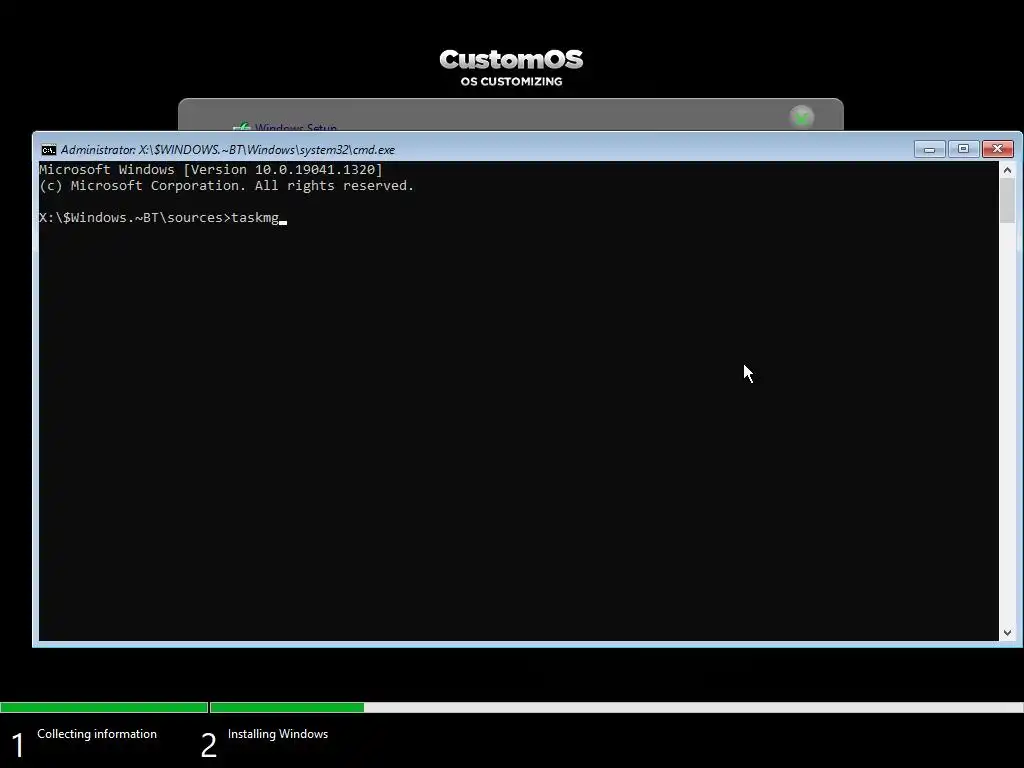Image resolution: width=1024 pixels, height=768 pixels.
Task: Click the Windows Setup title behind the console
Action: (295, 127)
